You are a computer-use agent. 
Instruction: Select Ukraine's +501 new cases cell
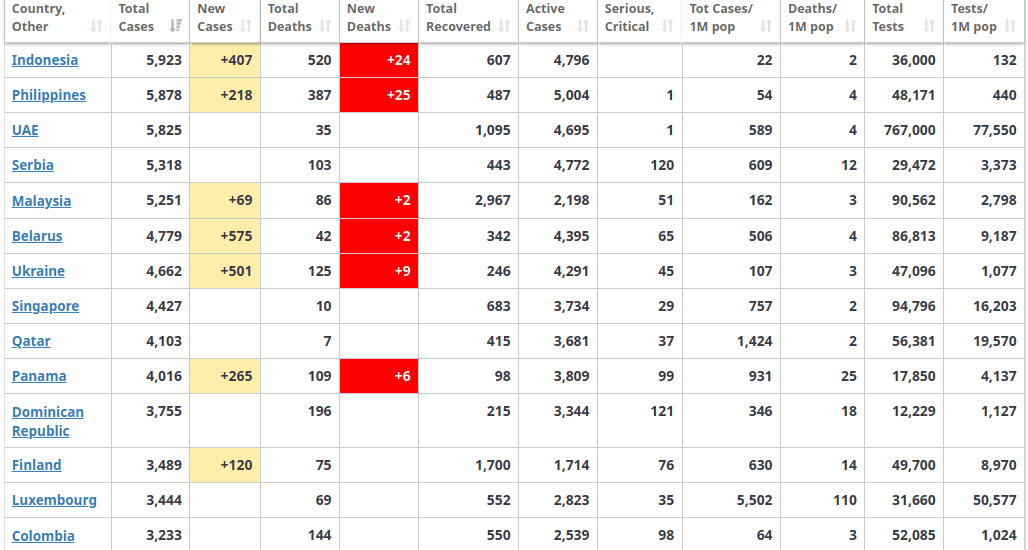[225, 271]
